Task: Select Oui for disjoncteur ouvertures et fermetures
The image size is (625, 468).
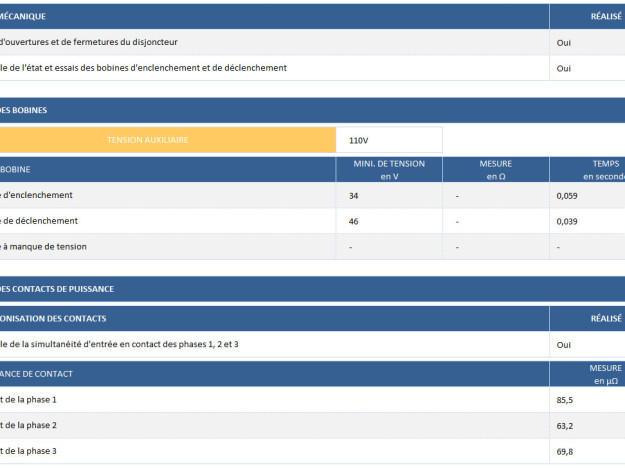Action: click(564, 43)
